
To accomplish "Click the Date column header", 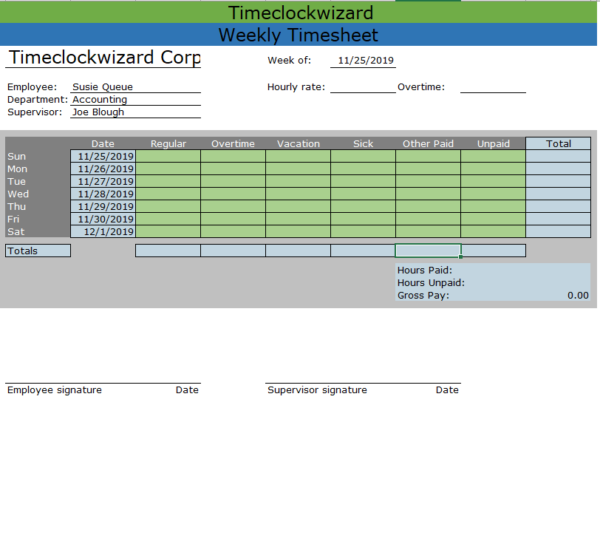I will [x=103, y=144].
